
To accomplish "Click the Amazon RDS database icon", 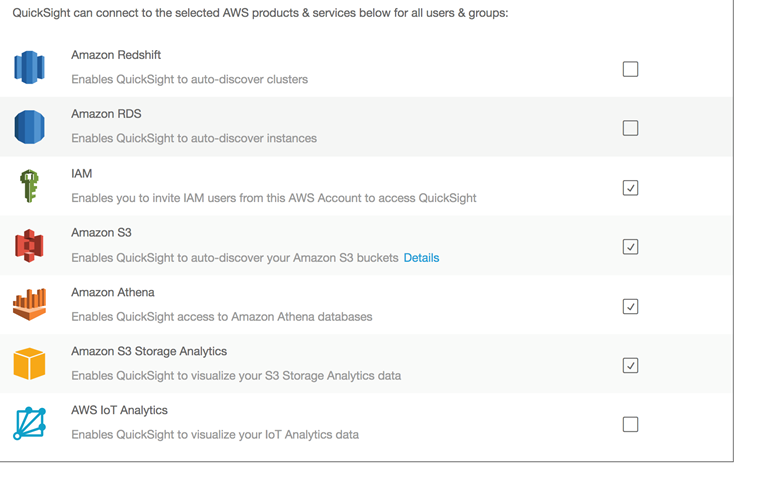I will tap(30, 127).
